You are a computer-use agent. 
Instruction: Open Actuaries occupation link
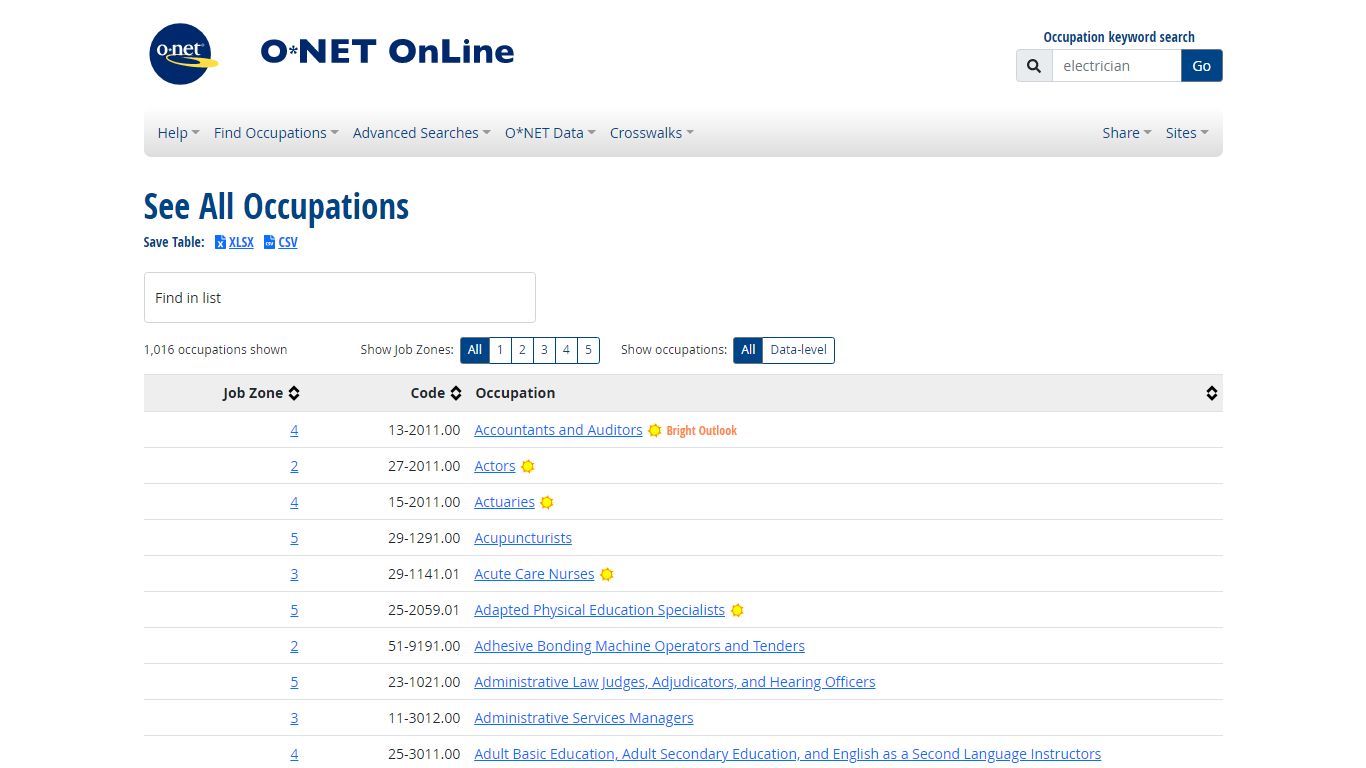point(504,502)
